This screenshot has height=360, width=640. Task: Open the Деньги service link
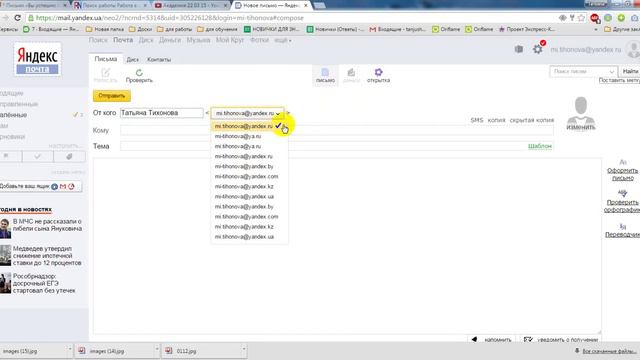click(x=170, y=40)
